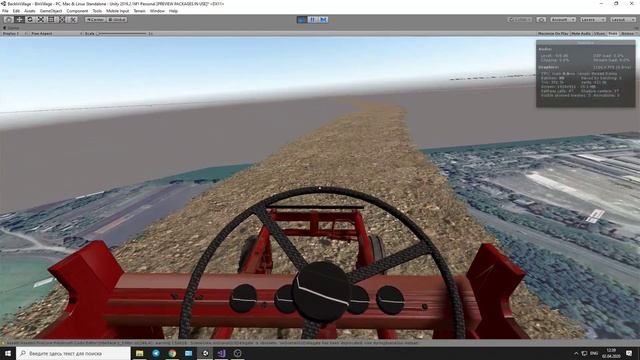Select the Hand tool in Unity toolbar
The image size is (640, 360).
click(x=8, y=20)
